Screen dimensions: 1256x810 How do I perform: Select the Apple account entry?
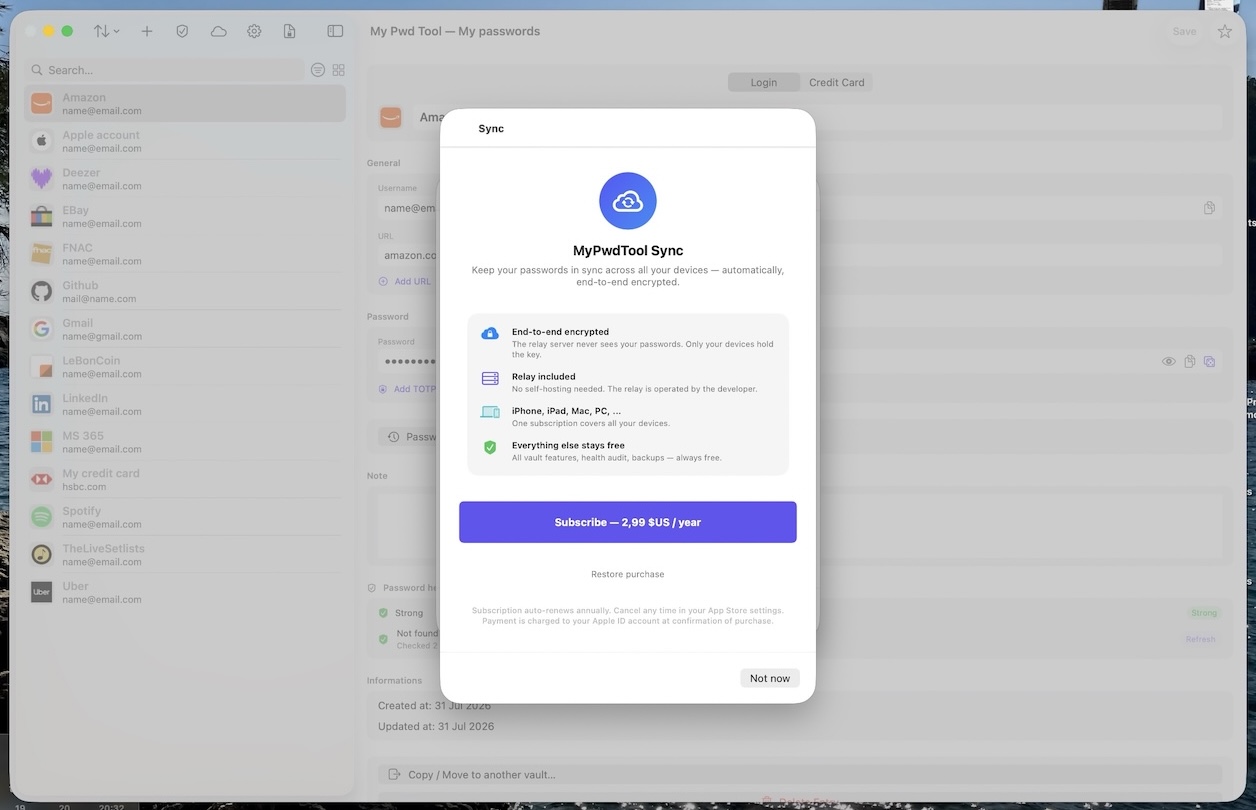pyautogui.click(x=185, y=141)
